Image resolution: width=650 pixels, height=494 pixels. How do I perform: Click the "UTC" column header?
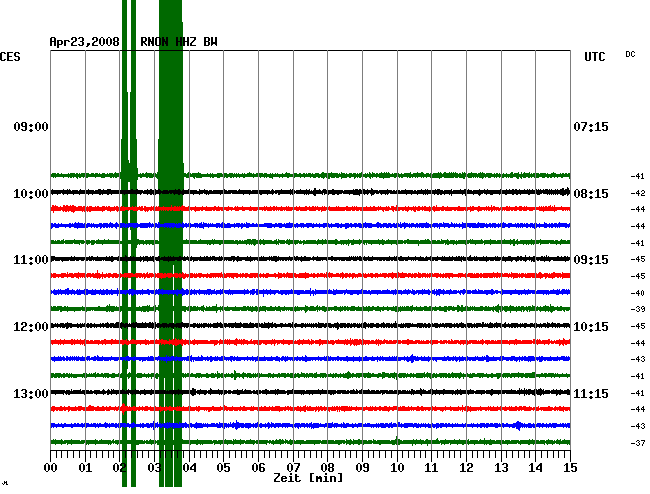click(594, 57)
